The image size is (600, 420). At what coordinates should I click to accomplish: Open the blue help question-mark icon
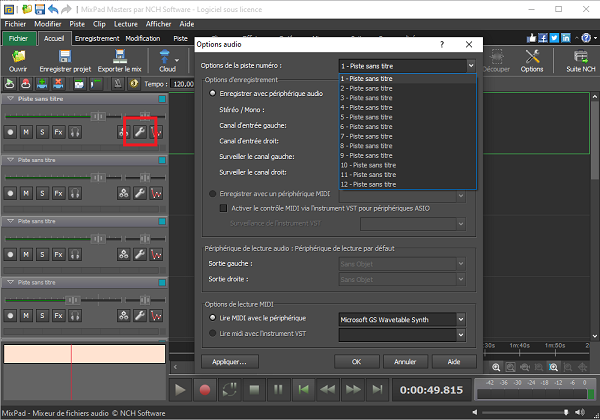click(586, 38)
